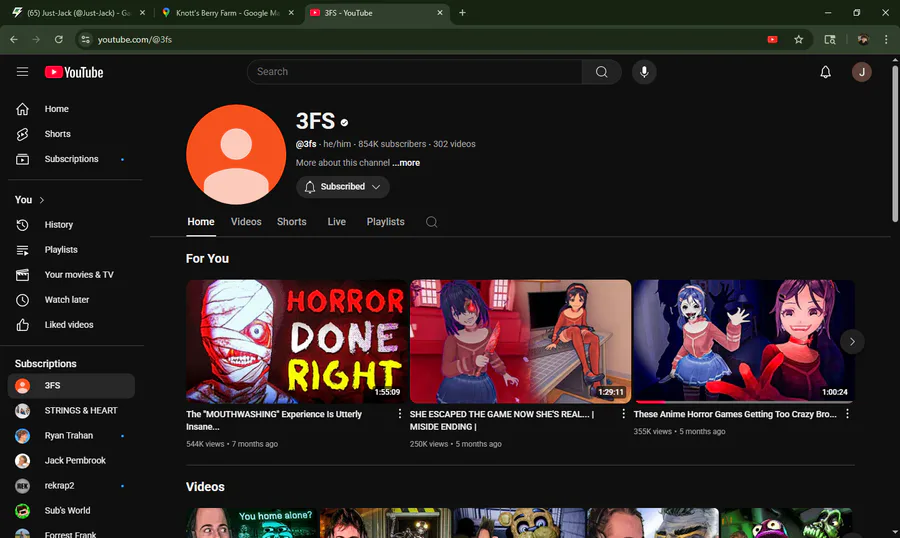Open These Anime Horror Games video title

click(x=735, y=414)
